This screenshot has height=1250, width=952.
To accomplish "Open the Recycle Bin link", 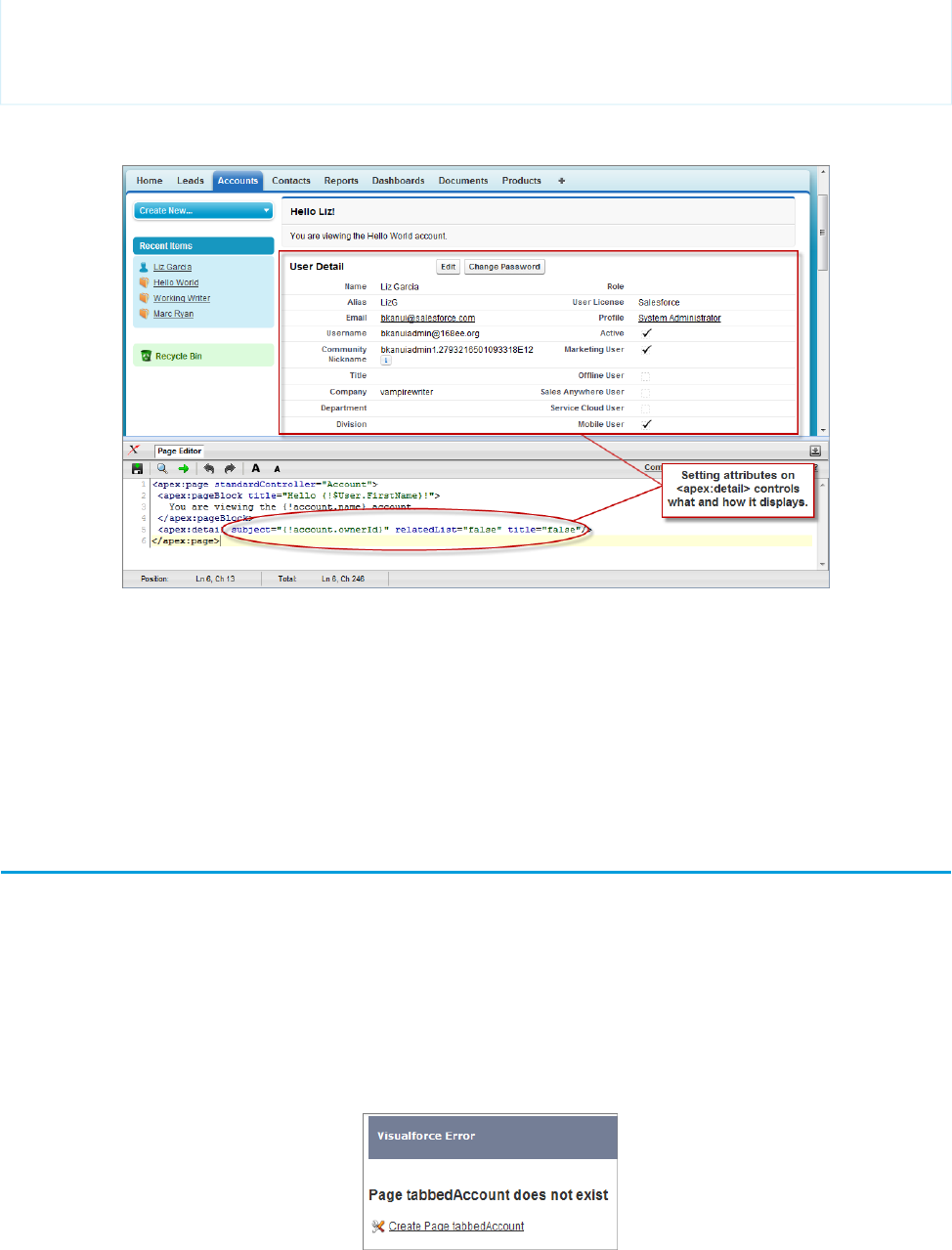I will tap(179, 357).
